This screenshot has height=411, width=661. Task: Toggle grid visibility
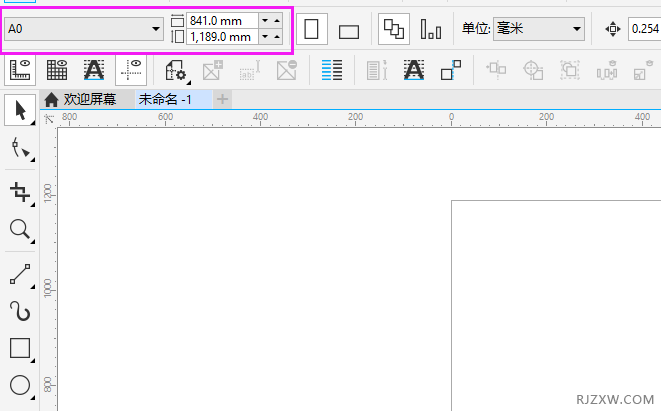(57, 70)
